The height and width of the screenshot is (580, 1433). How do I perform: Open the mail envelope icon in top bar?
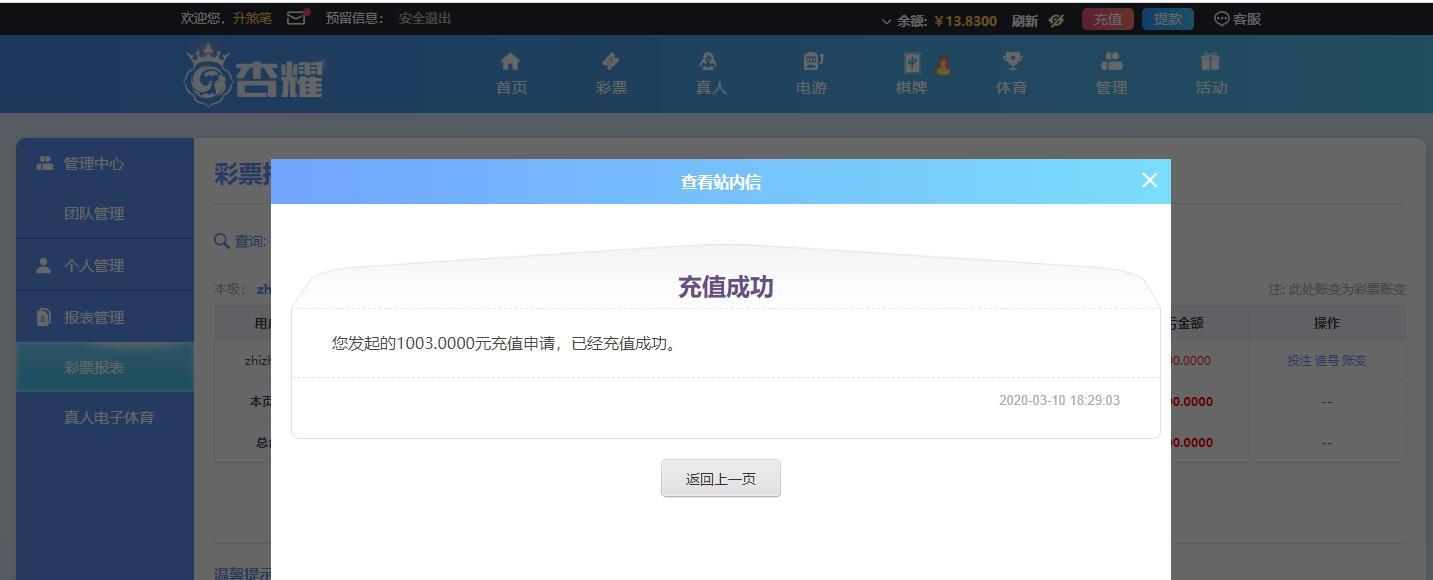[296, 18]
